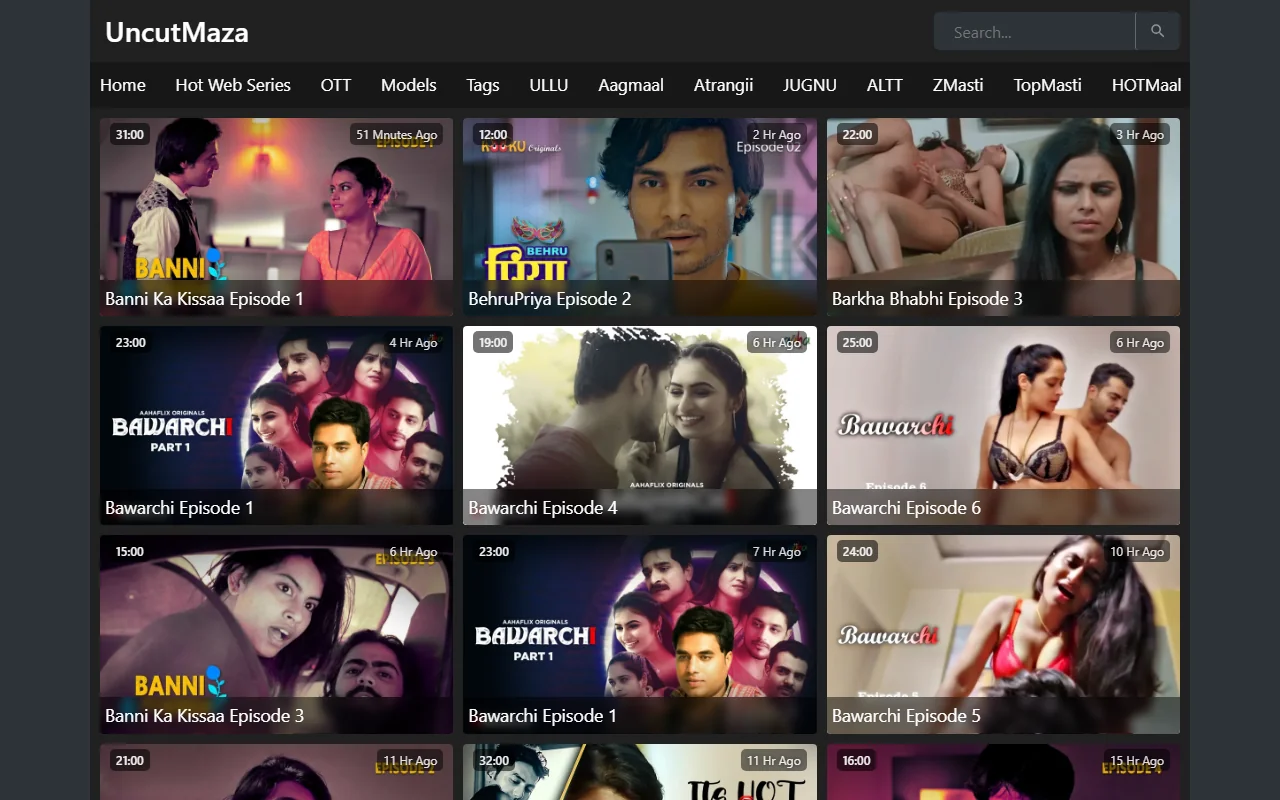Screen dimensions: 1280x800
Task: Select the JUGNU category
Action: [810, 85]
